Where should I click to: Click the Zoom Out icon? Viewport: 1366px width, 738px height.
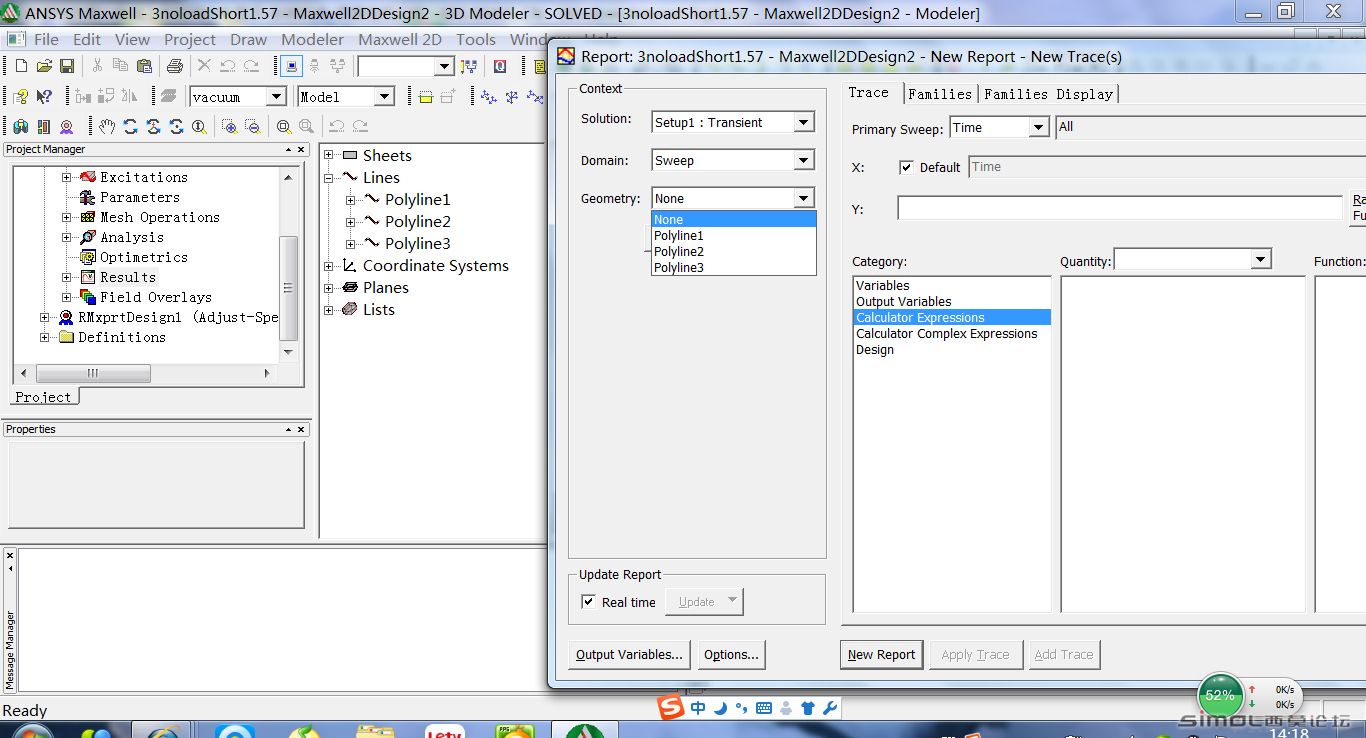(252, 127)
